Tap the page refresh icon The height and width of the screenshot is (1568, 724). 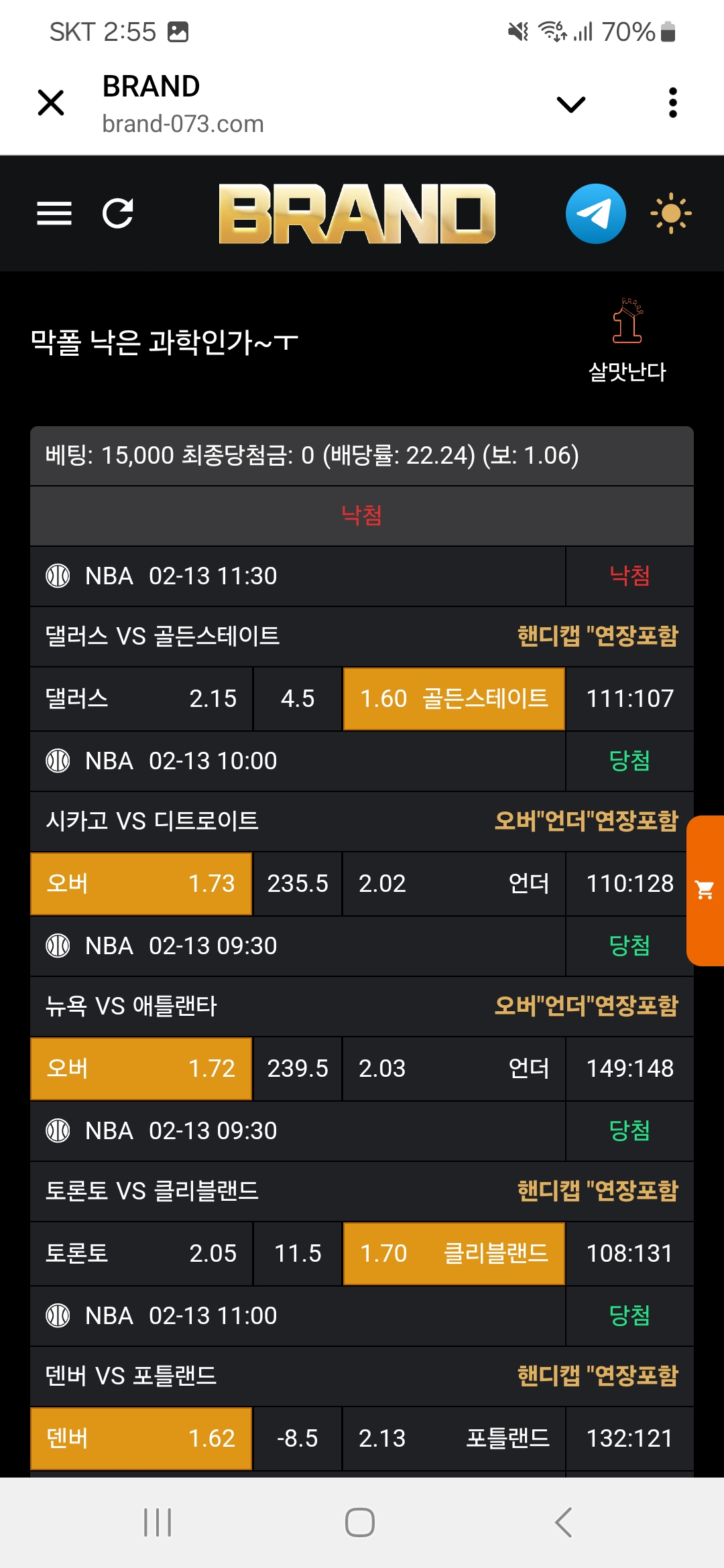[118, 214]
